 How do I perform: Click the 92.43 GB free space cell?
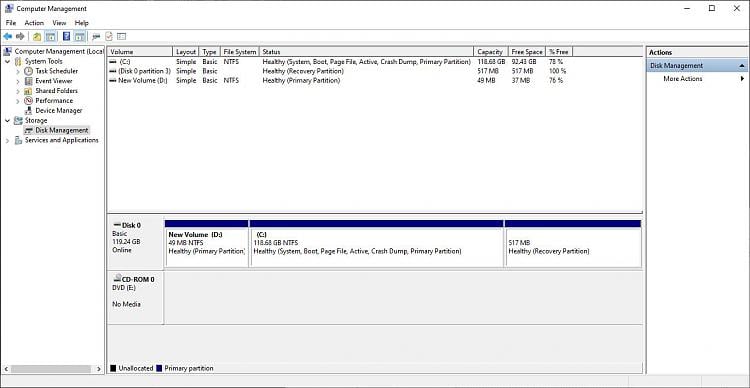(x=524, y=62)
